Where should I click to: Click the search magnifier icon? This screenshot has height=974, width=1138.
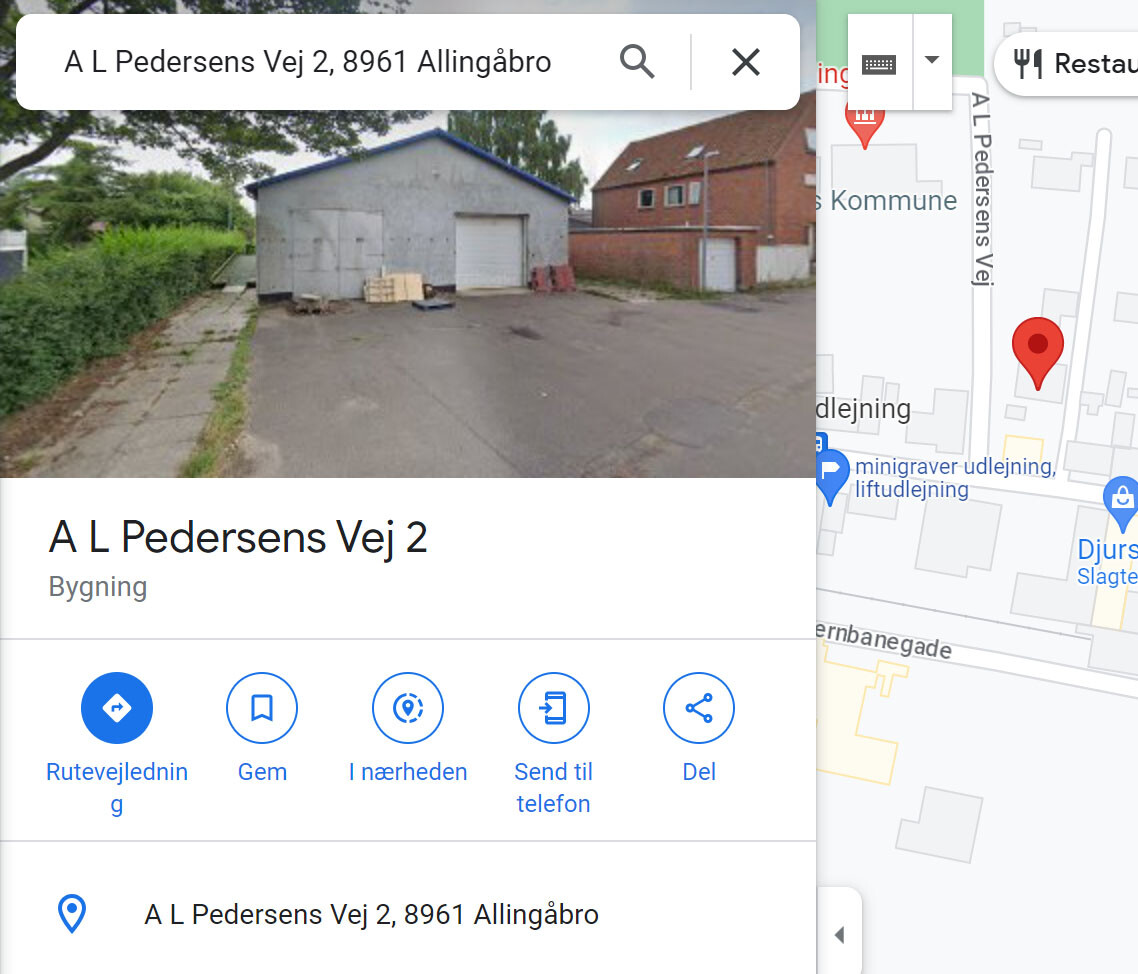tap(637, 62)
